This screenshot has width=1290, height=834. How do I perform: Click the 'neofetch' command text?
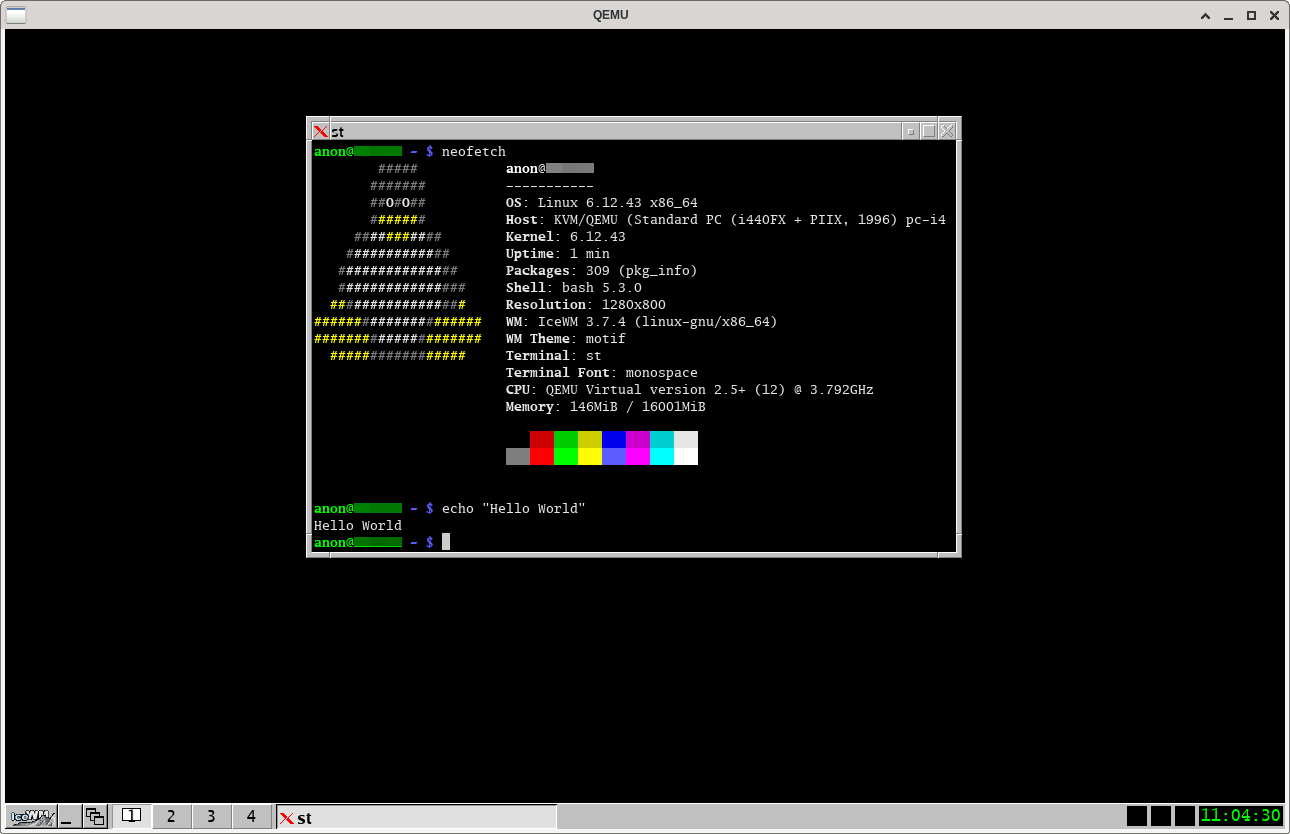point(474,152)
